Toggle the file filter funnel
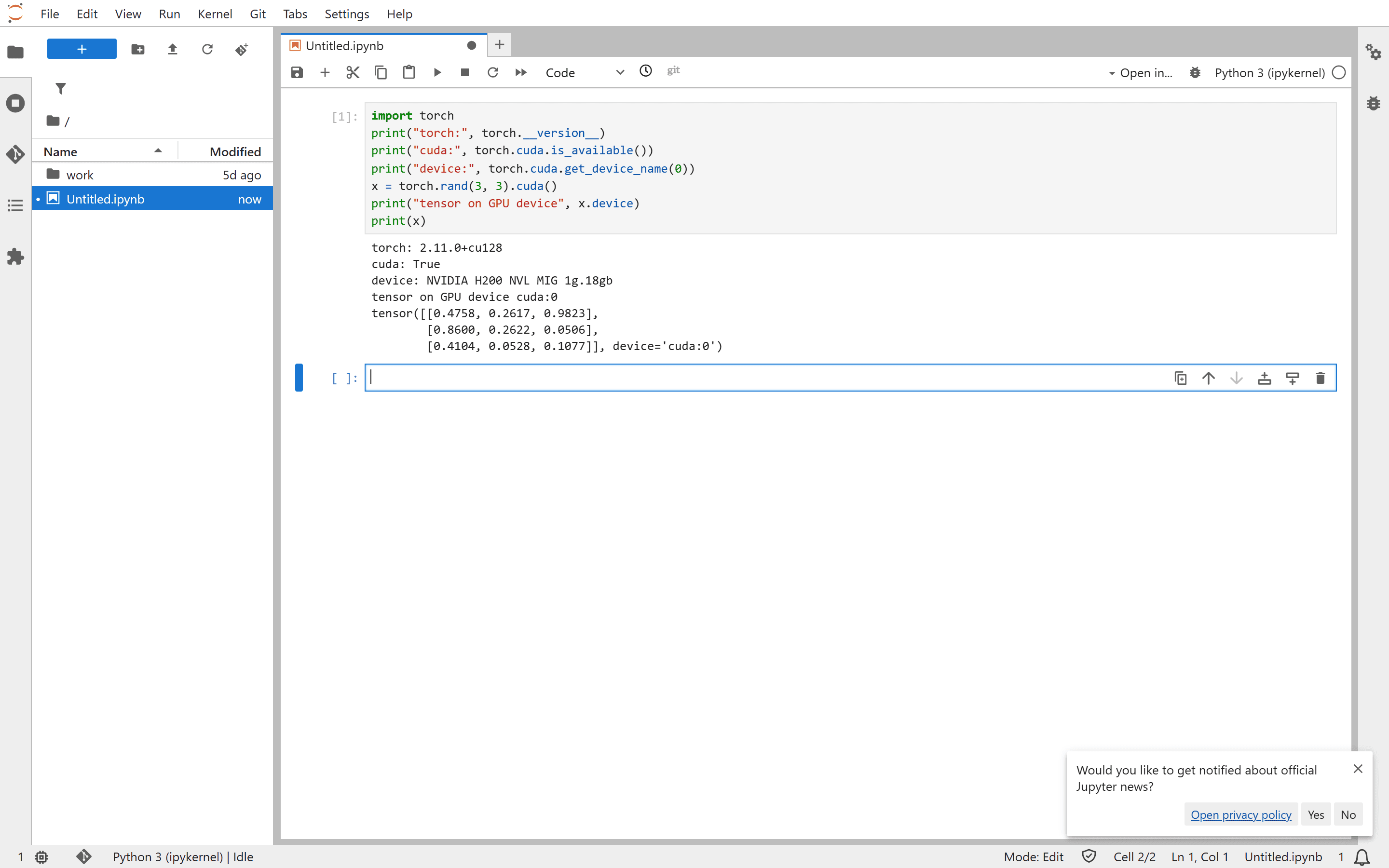 tap(60, 88)
